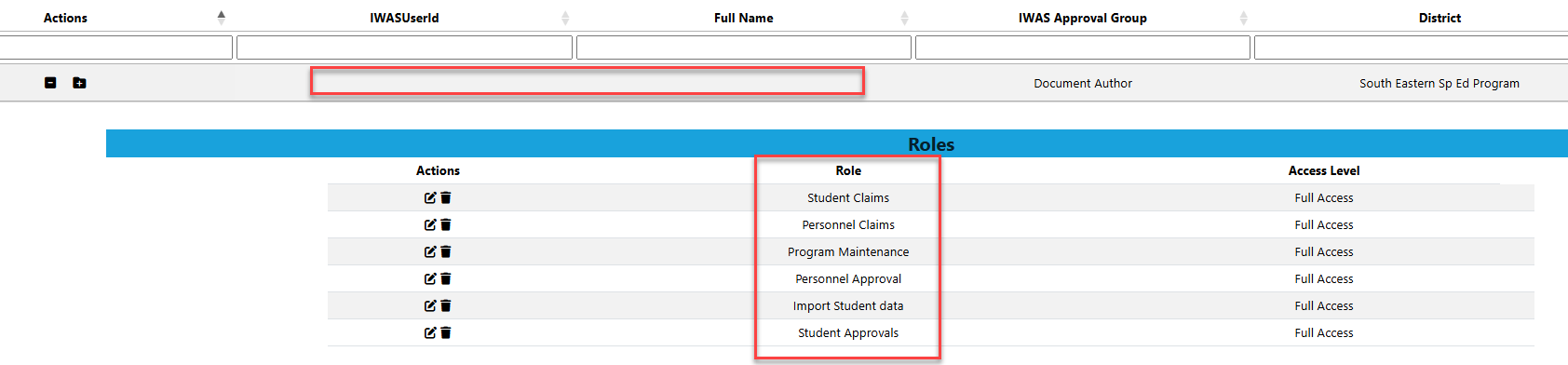Edit the Student Approvals role
Screen dimensions: 1568x365
[x=430, y=332]
